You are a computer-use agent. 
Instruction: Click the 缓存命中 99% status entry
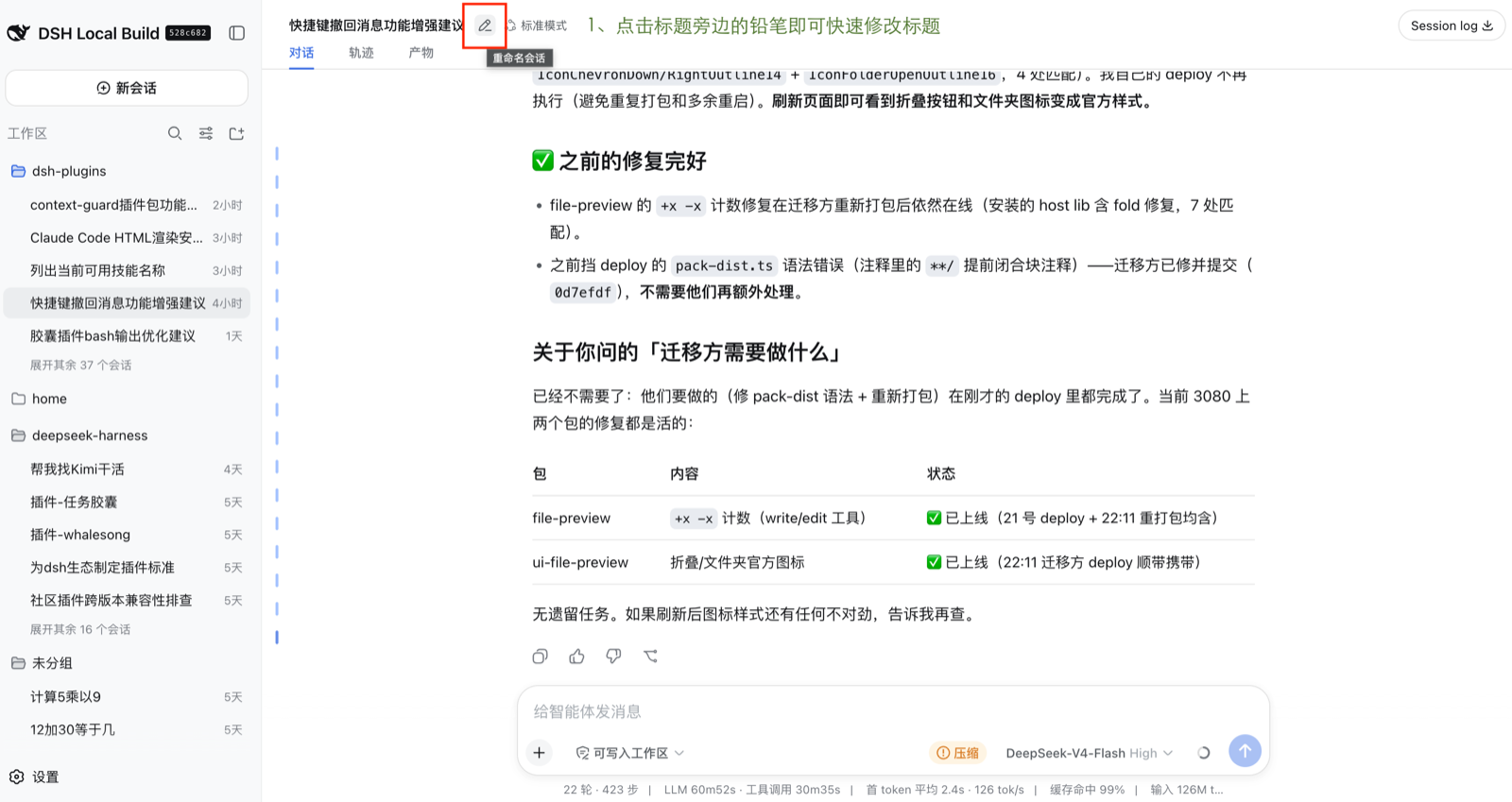[x=1088, y=790]
